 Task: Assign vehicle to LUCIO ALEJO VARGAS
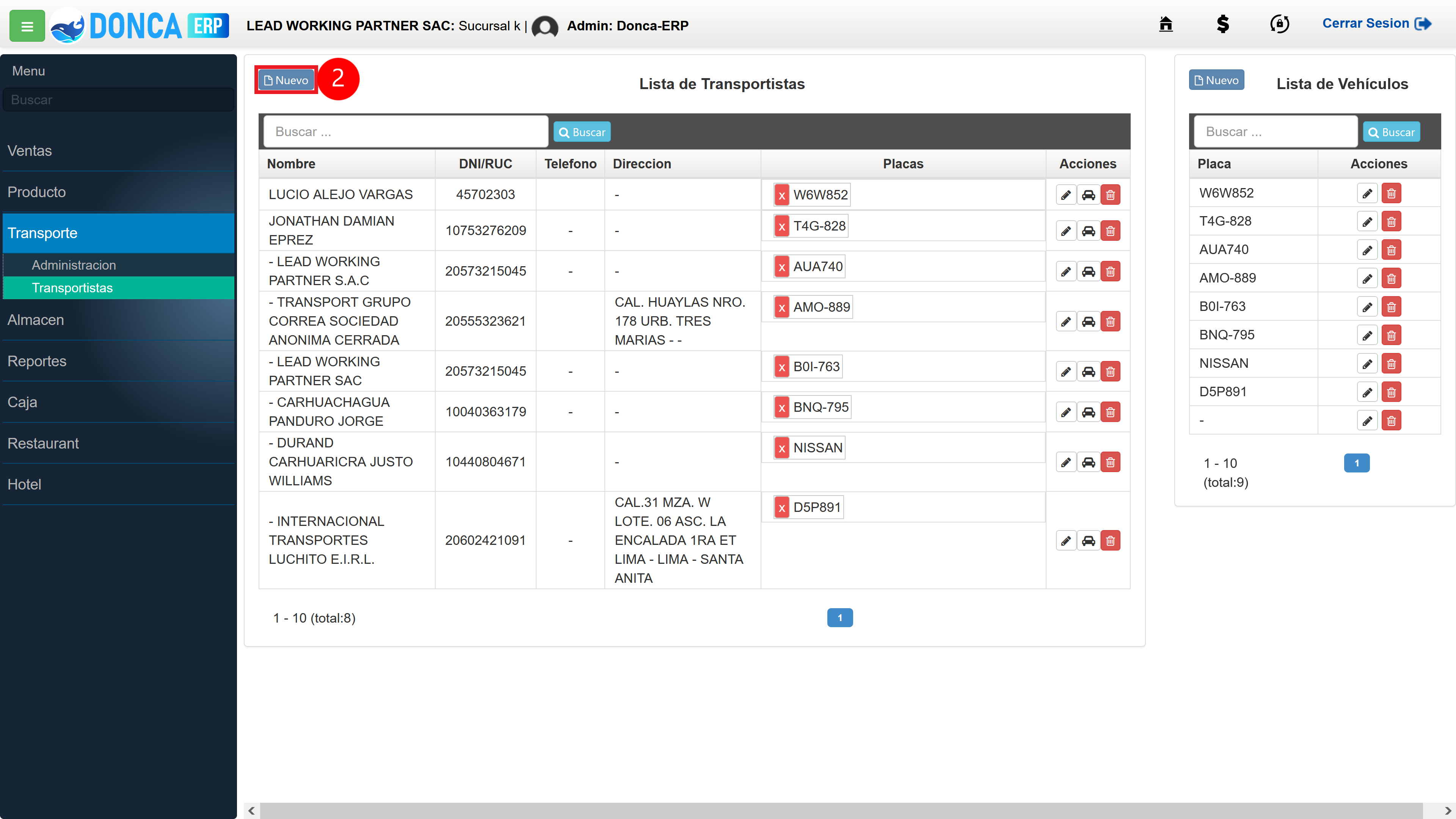point(1089,195)
